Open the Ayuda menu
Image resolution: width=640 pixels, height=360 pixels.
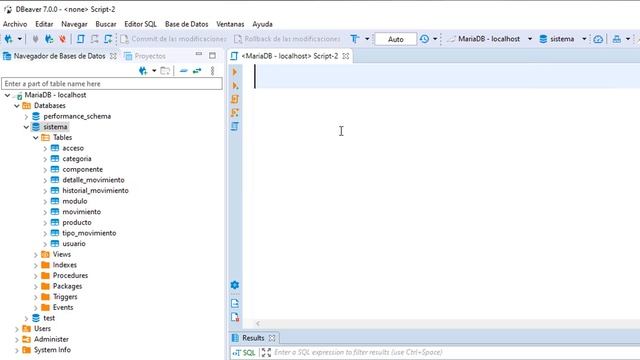tap(262, 24)
